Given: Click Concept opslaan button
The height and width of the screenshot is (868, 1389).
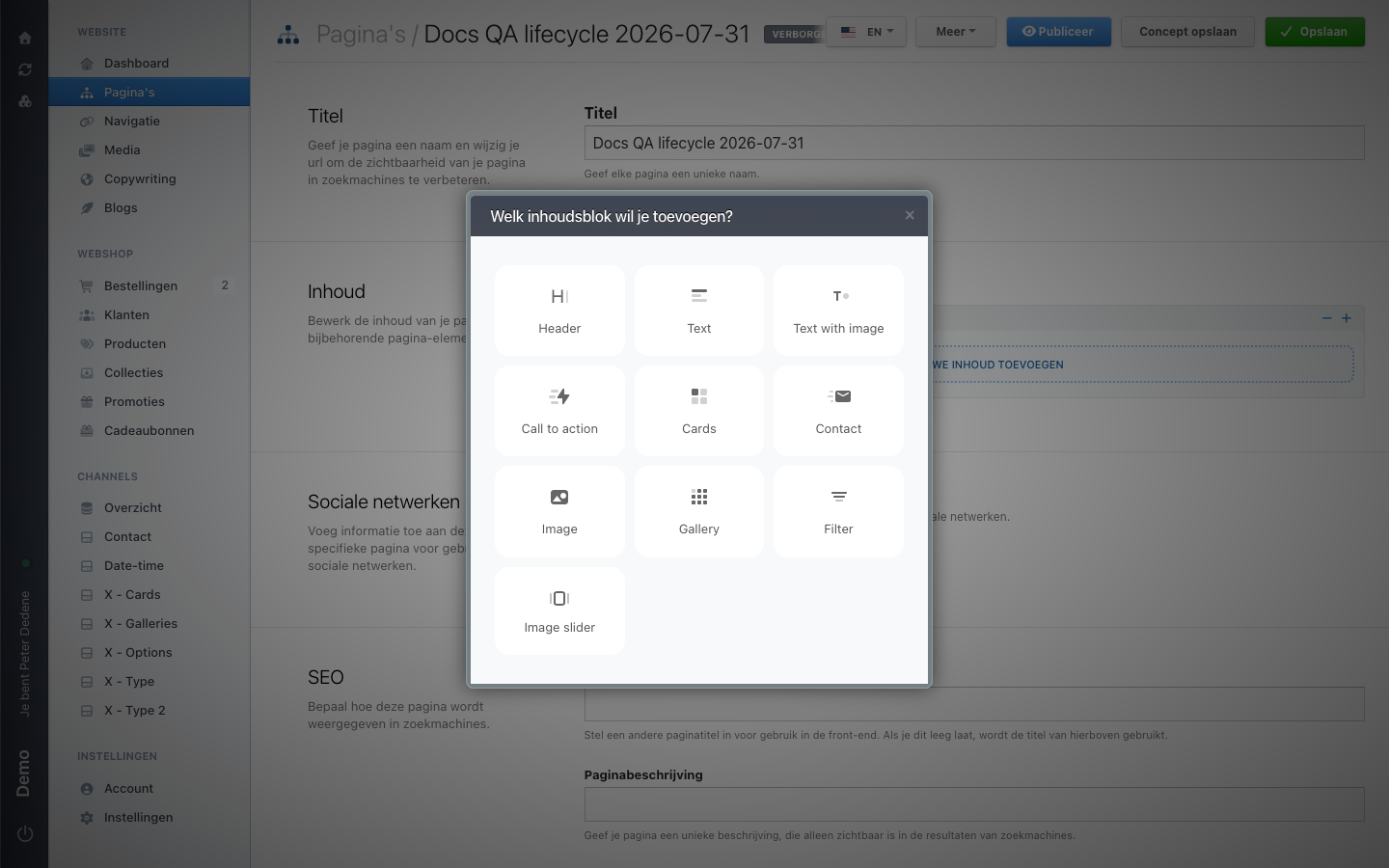Looking at the screenshot, I should coord(1187,32).
